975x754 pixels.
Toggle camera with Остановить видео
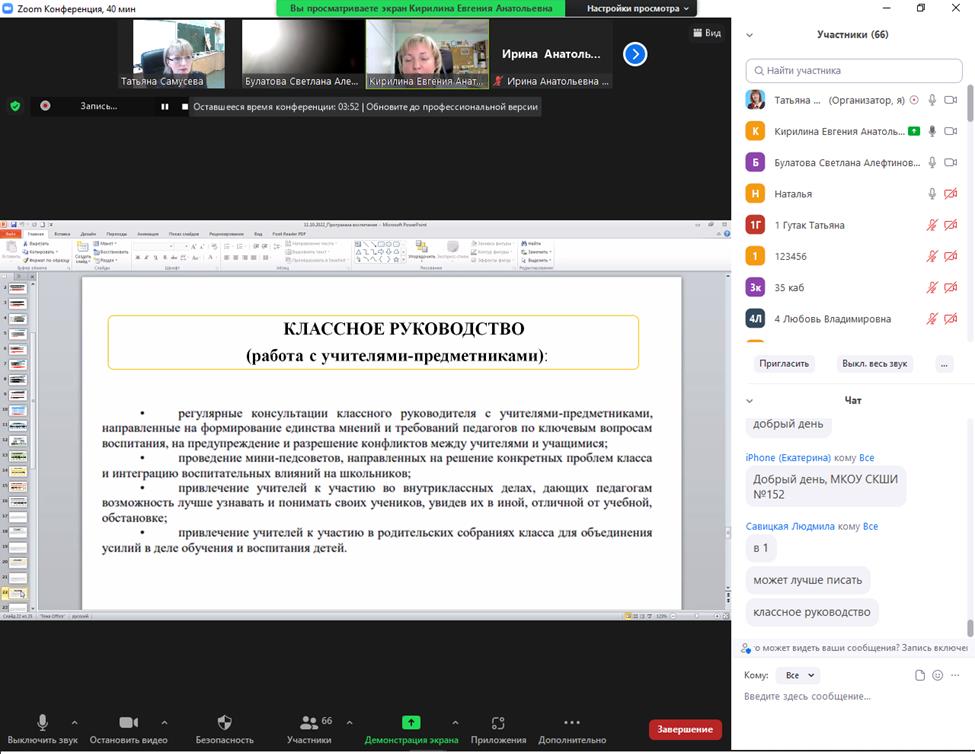point(128,722)
